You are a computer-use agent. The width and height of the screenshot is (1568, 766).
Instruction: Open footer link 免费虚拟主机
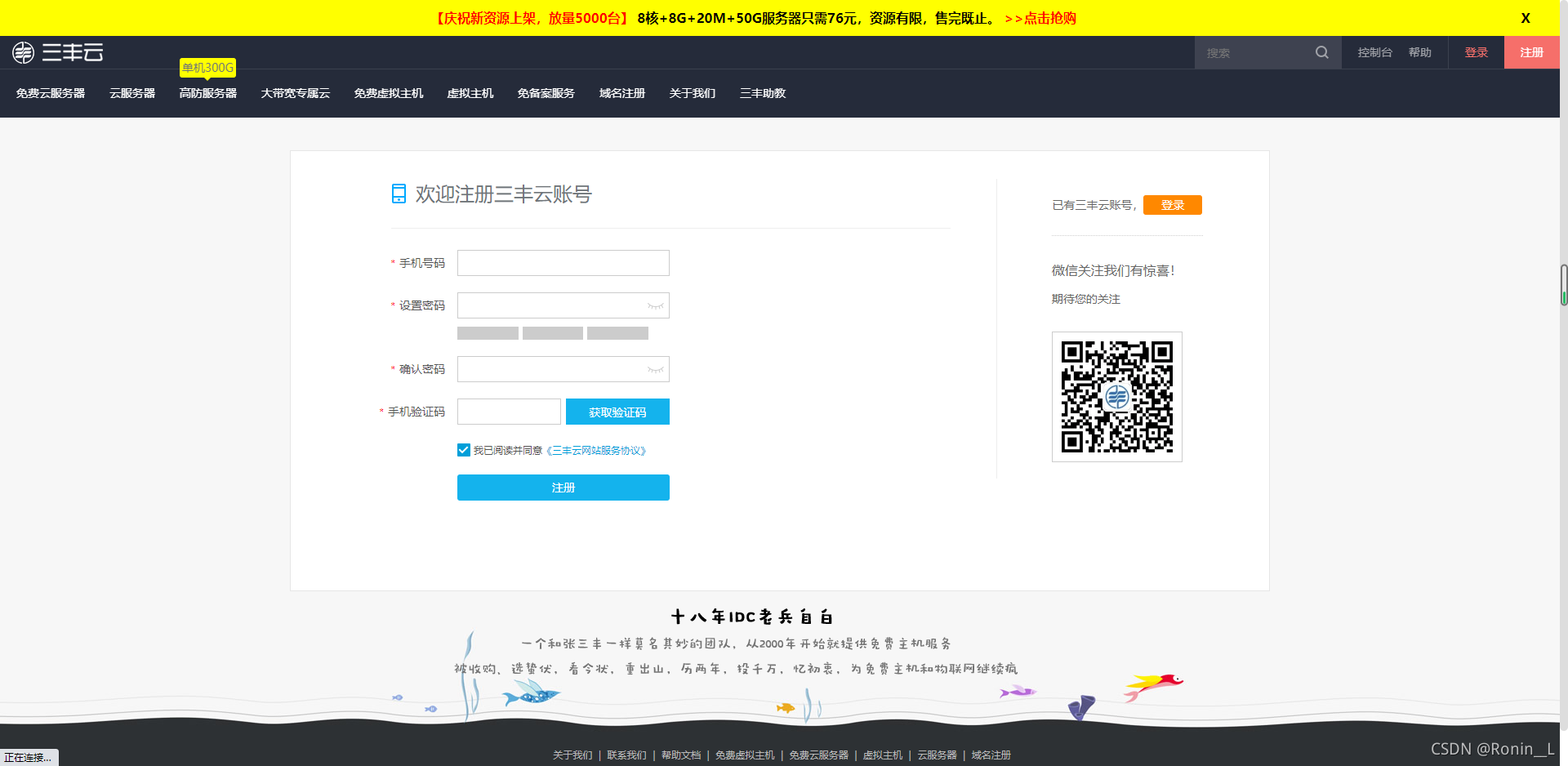pos(745,755)
